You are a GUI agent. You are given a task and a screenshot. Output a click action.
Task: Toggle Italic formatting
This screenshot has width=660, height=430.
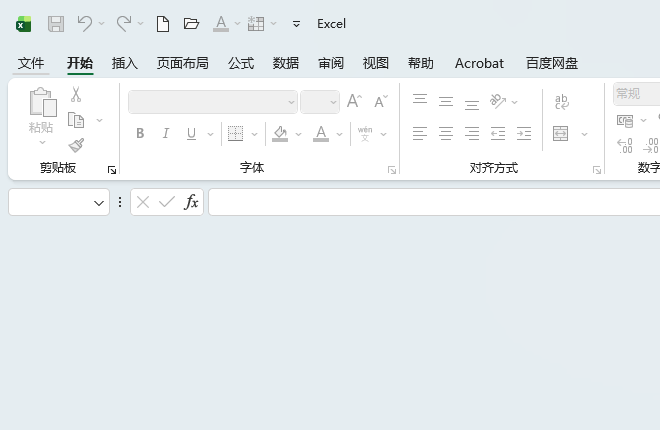coord(166,134)
